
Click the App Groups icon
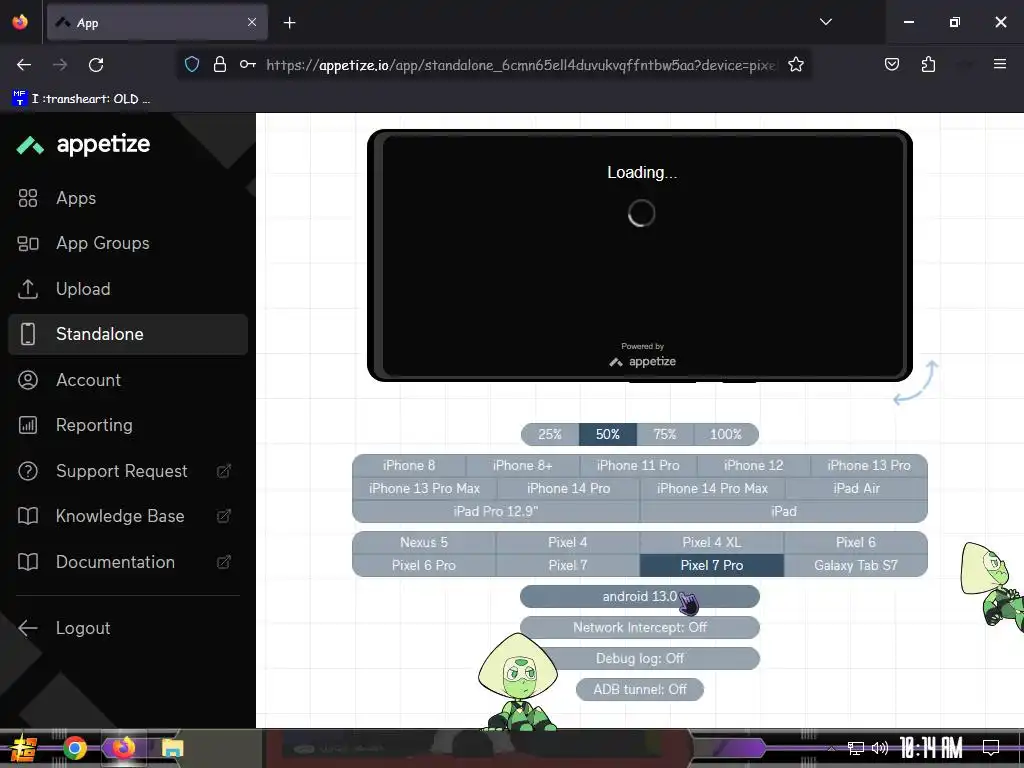point(27,244)
